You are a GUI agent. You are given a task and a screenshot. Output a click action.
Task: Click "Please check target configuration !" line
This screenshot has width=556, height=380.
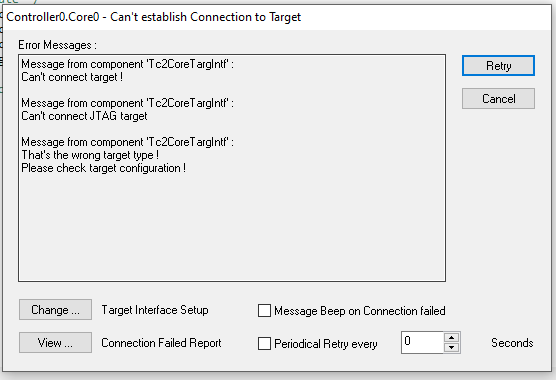coord(104,168)
